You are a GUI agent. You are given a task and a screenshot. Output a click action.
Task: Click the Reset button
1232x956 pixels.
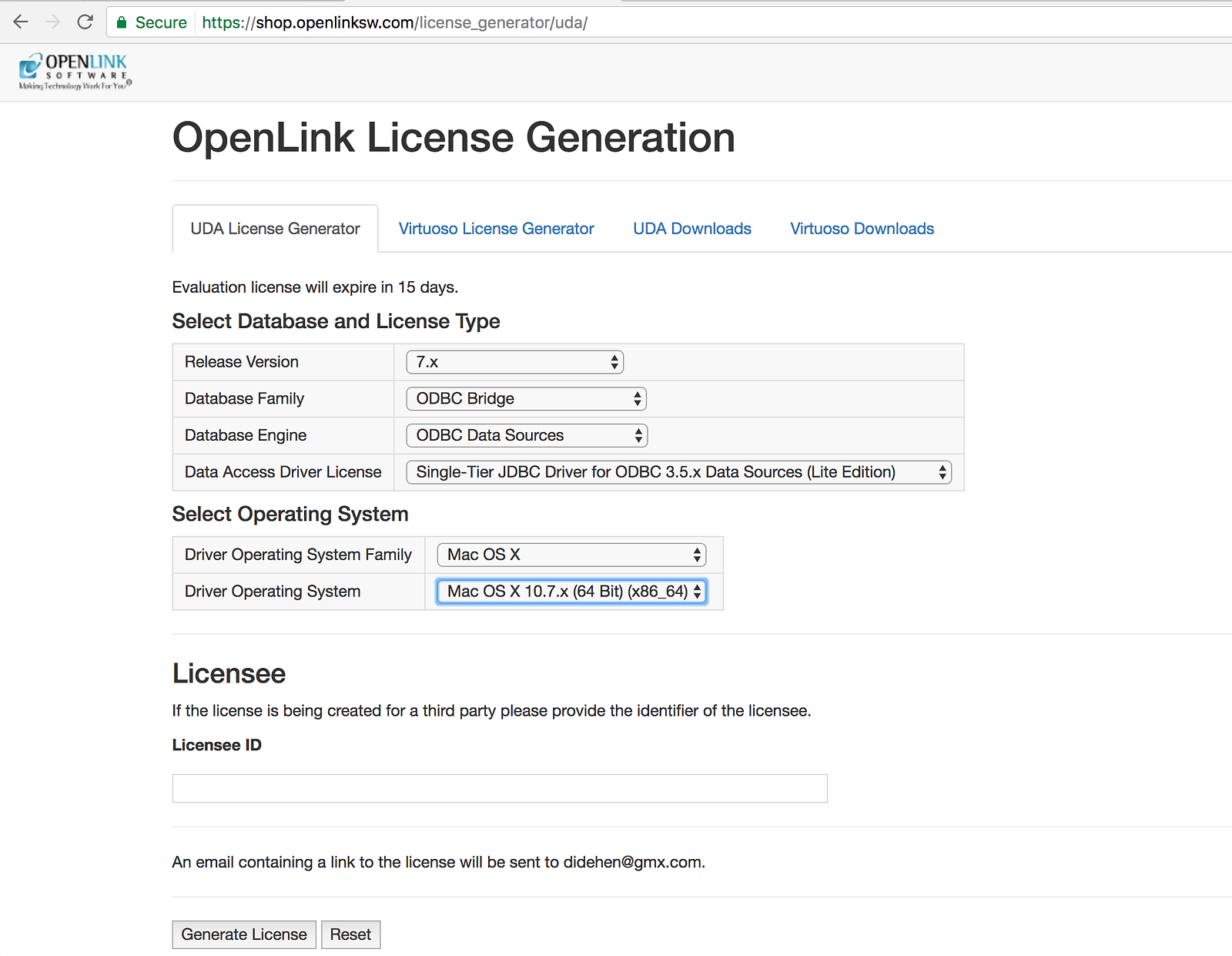[x=350, y=934]
